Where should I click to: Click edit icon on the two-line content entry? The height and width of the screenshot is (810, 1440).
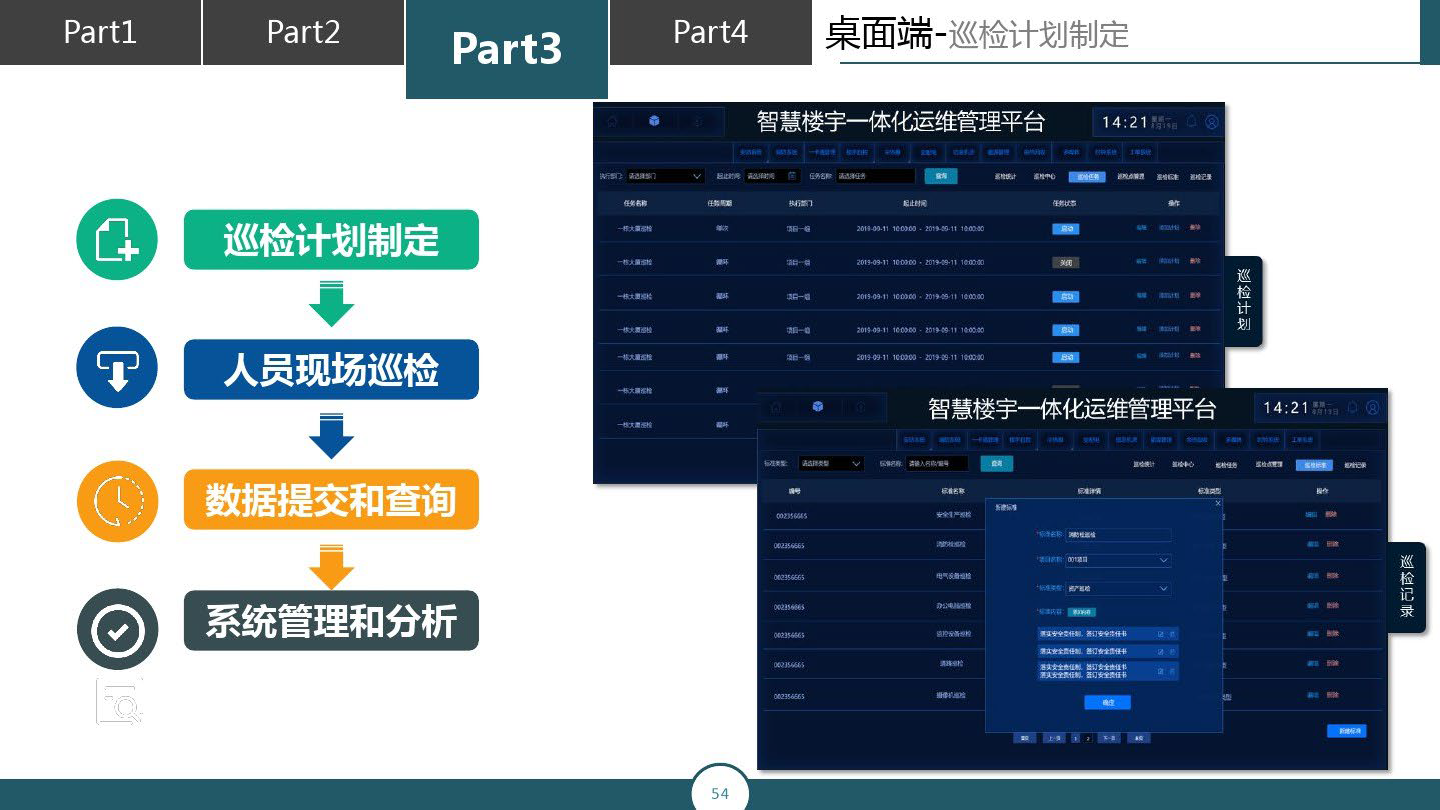[1161, 671]
